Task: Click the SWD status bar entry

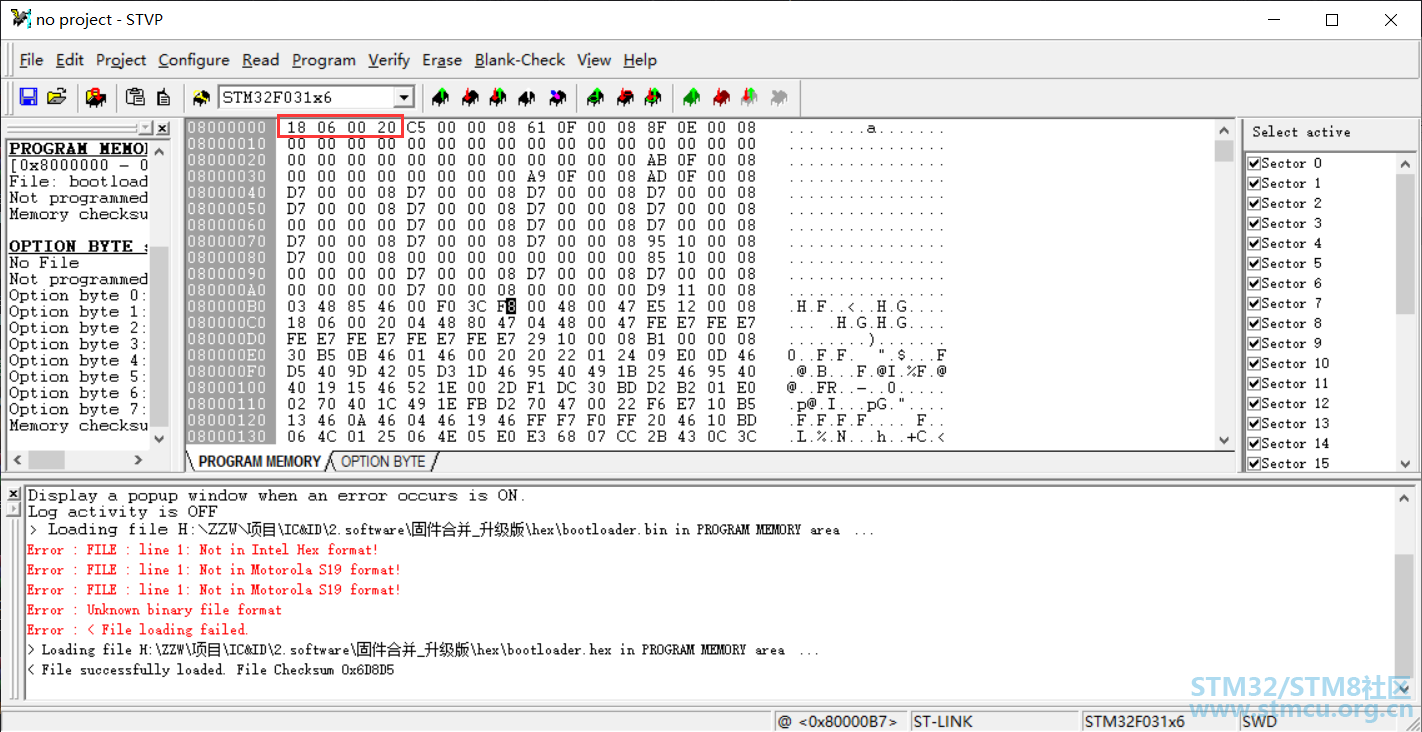Action: click(1259, 722)
